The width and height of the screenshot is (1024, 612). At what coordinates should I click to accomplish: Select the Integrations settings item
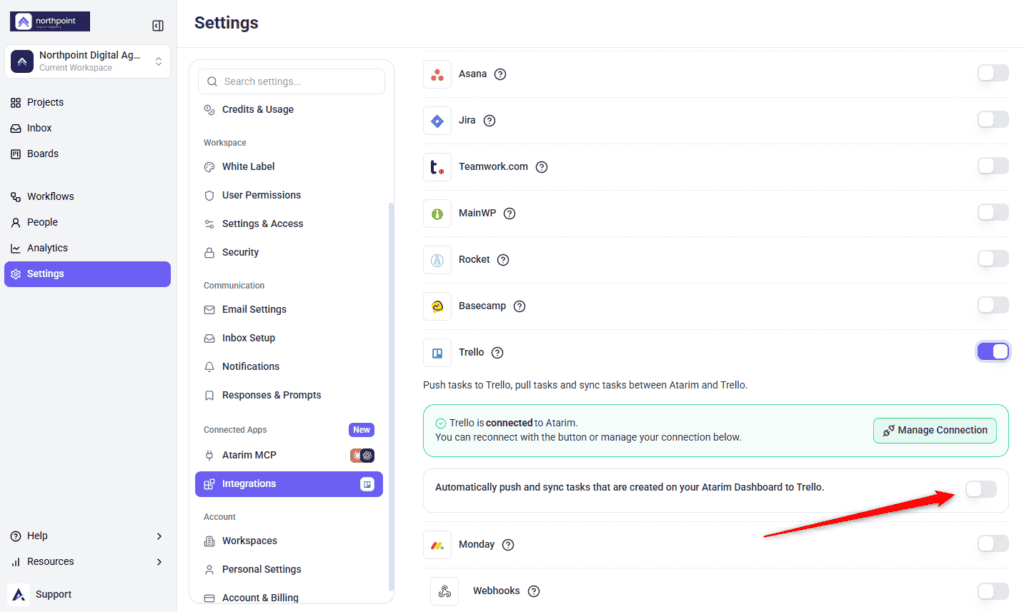click(x=289, y=484)
